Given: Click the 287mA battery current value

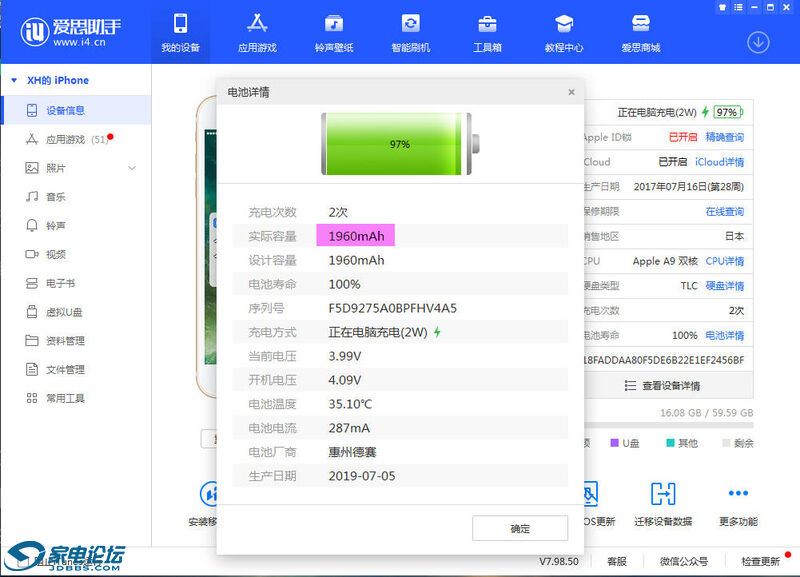Looking at the screenshot, I should (x=349, y=428).
